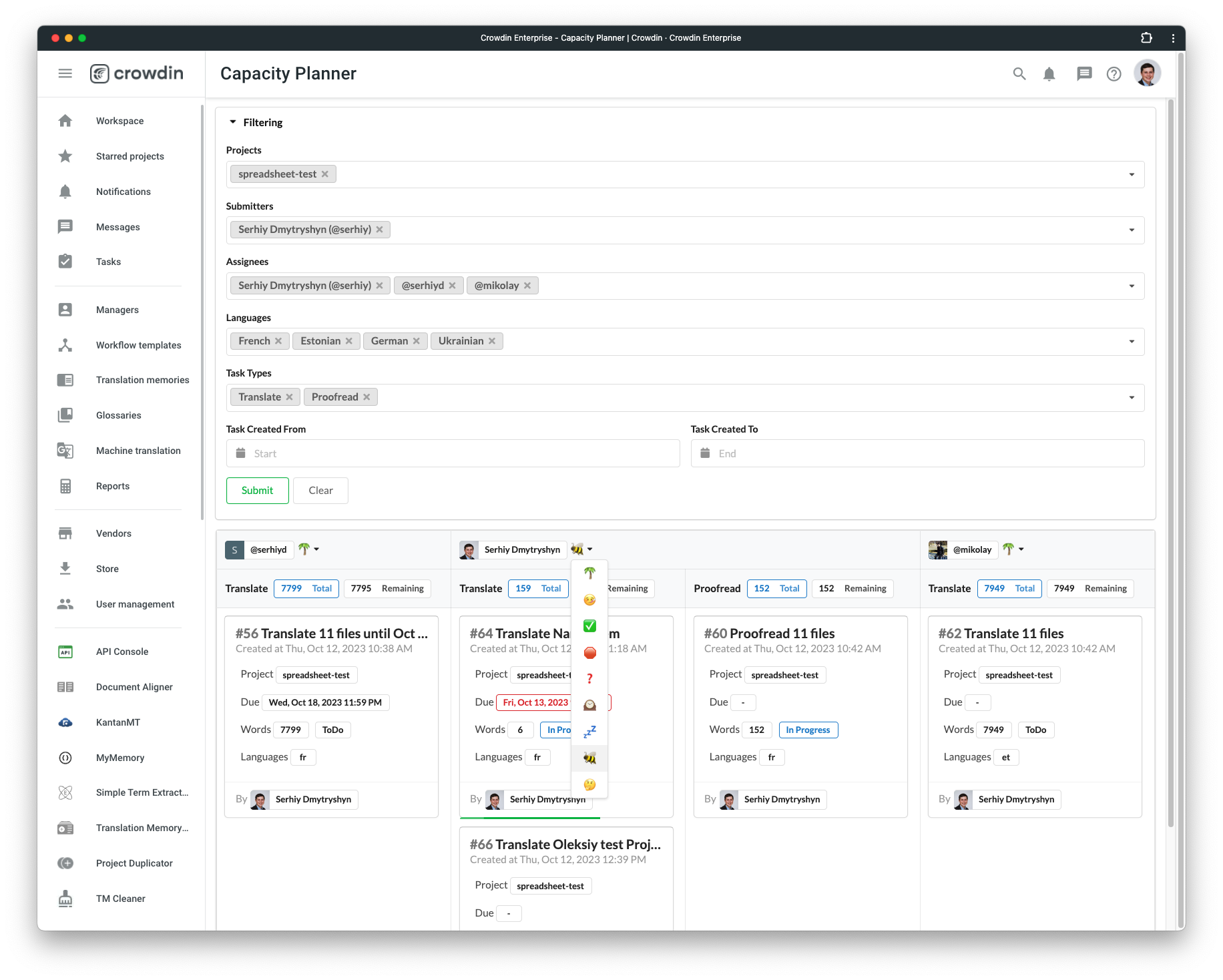The image size is (1223, 980).
Task: Select the bee status emoji option
Action: click(x=589, y=758)
